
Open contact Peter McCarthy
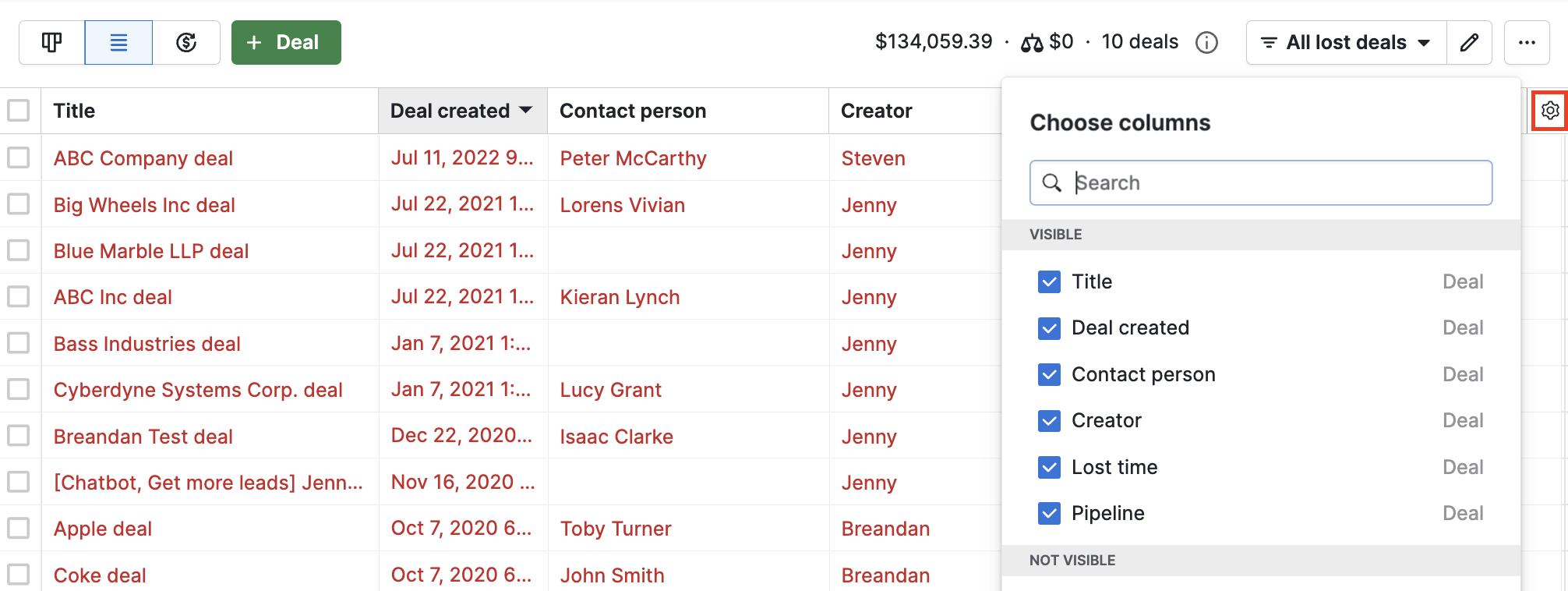coord(633,158)
